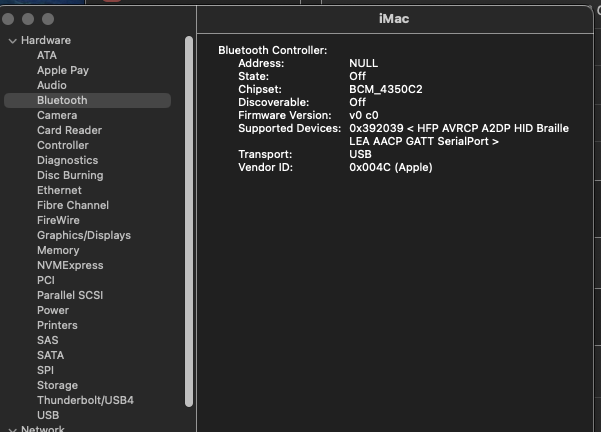Open the Fibre Channel entry
Viewport: 601px width, 432px height.
pos(73,205)
